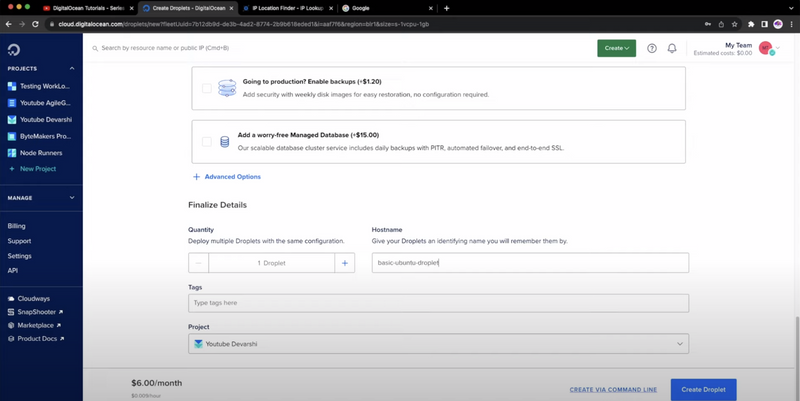This screenshot has height=401, width=800.
Task: Click the 1 Droplet quantity field
Action: (271, 263)
